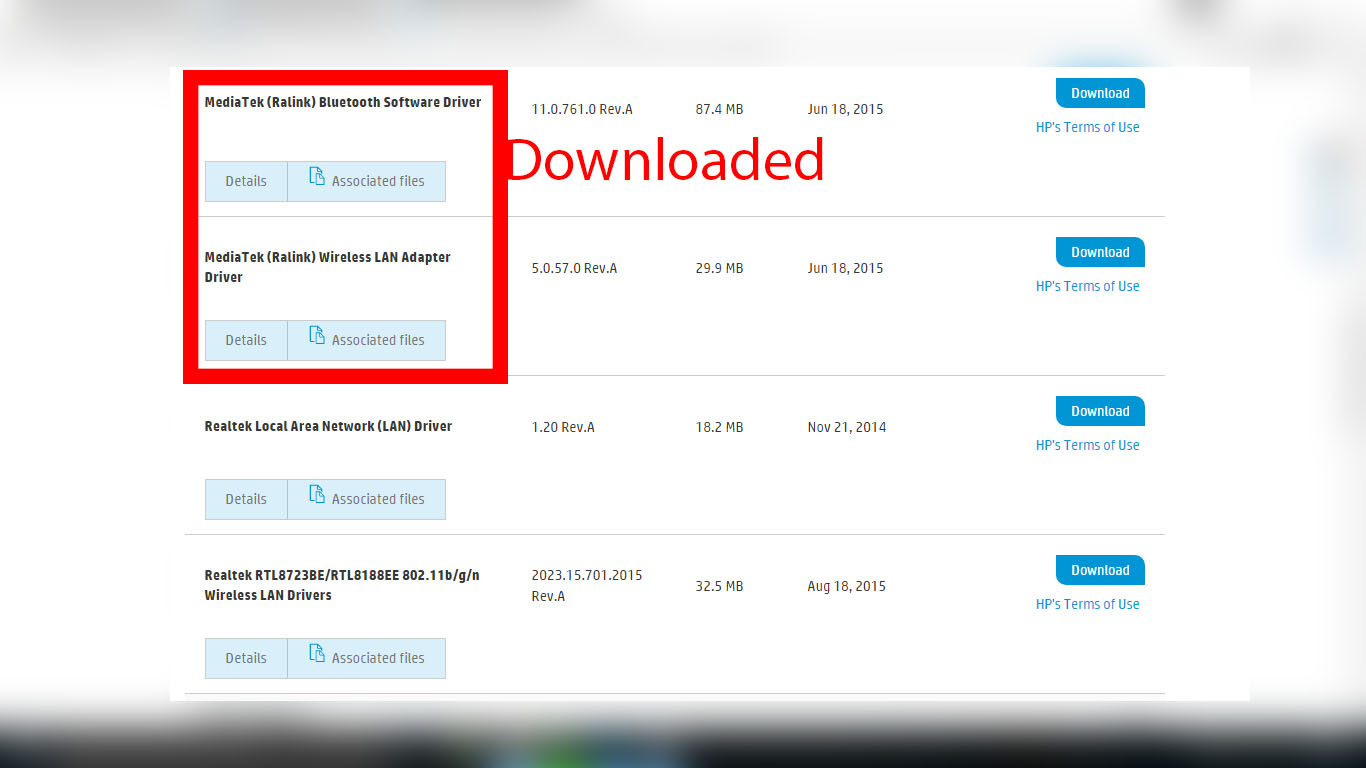Screen dimensions: 1366x768
Task: Click the 'Jun 18, 2015' date in MediaTek Bluetooth row
Action: [845, 109]
